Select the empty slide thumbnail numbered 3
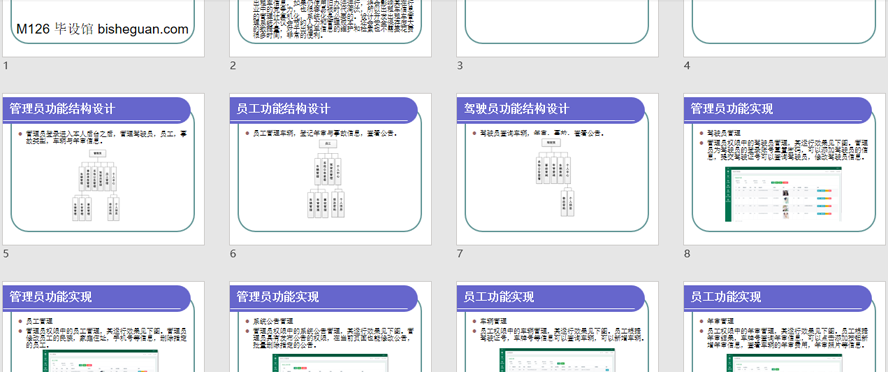Image resolution: width=888 pixels, height=372 pixels. point(557,28)
